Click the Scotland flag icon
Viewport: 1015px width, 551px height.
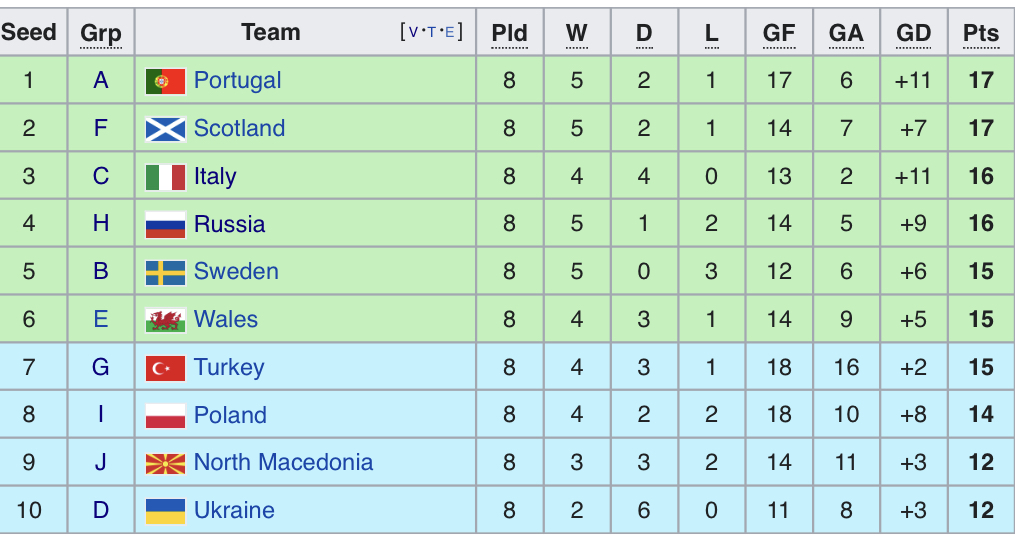[165, 129]
